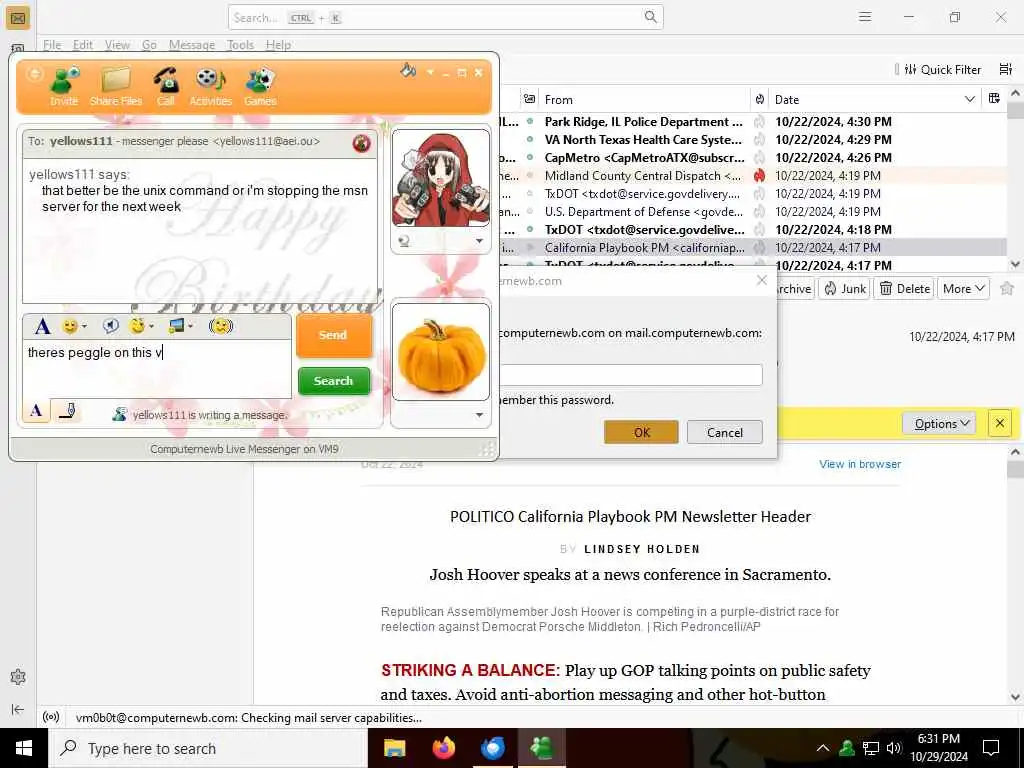
Task: Open Thunderbird settings gear in sidebar
Action: 18,676
